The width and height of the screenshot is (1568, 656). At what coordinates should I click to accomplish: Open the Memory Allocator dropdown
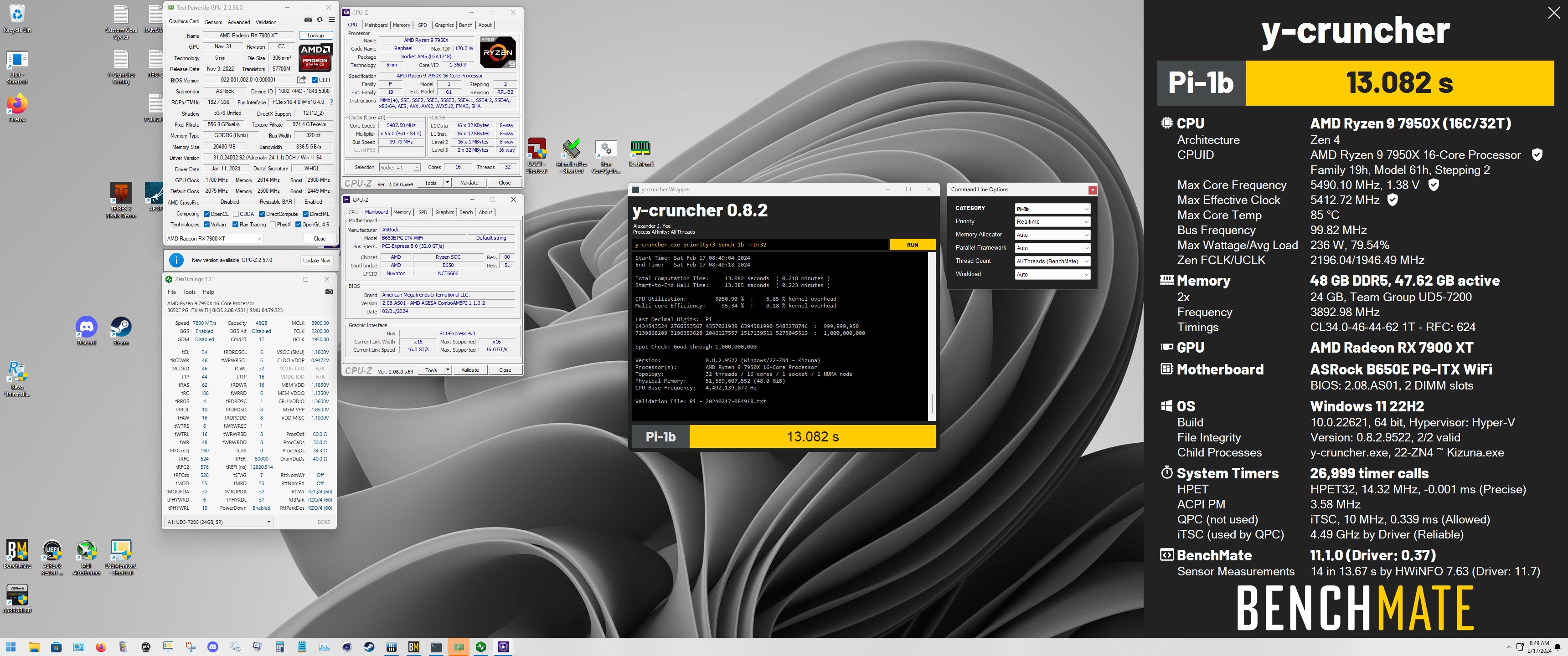pos(1052,235)
